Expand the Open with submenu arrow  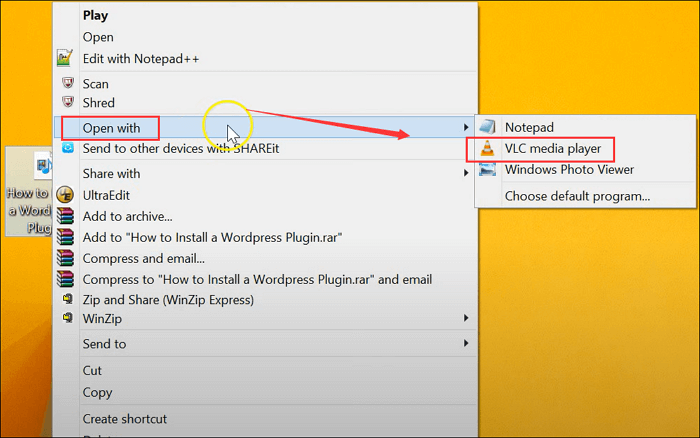466,128
